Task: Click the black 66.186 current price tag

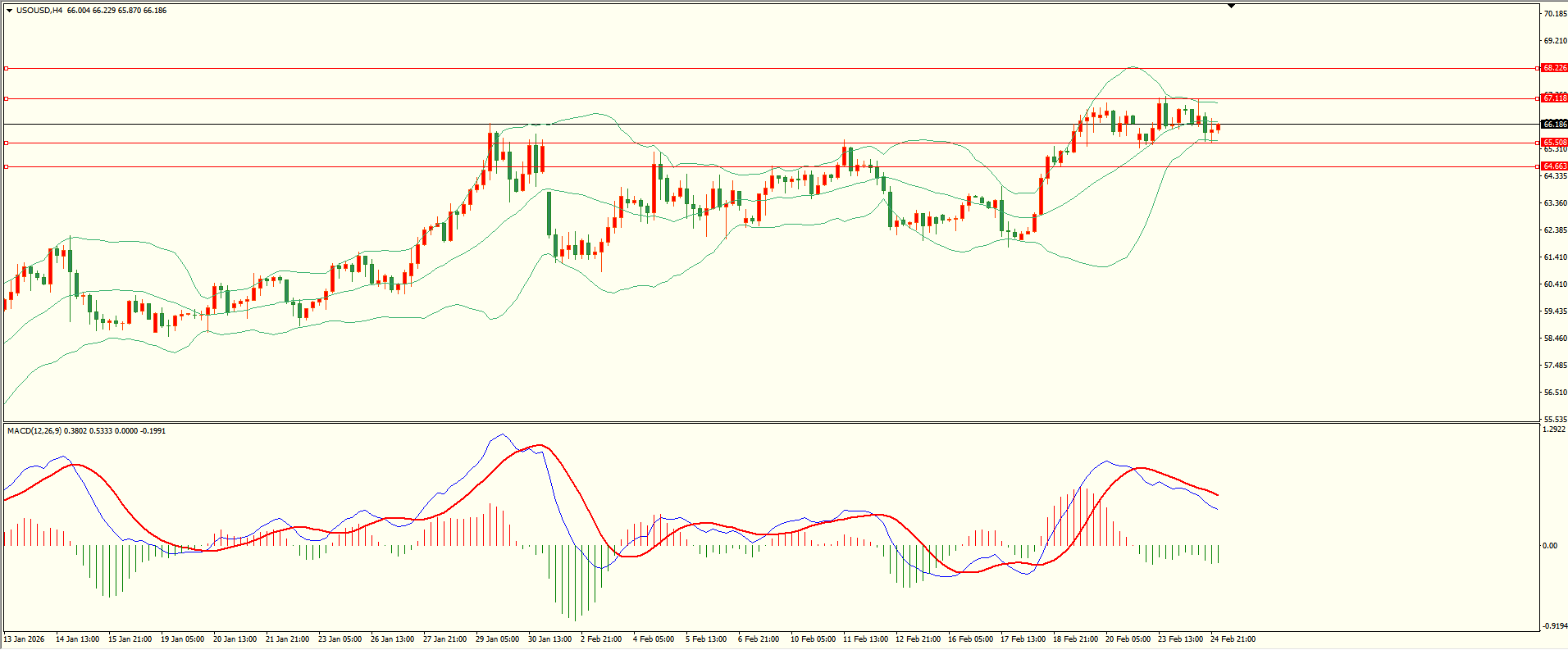Action: [x=1554, y=125]
